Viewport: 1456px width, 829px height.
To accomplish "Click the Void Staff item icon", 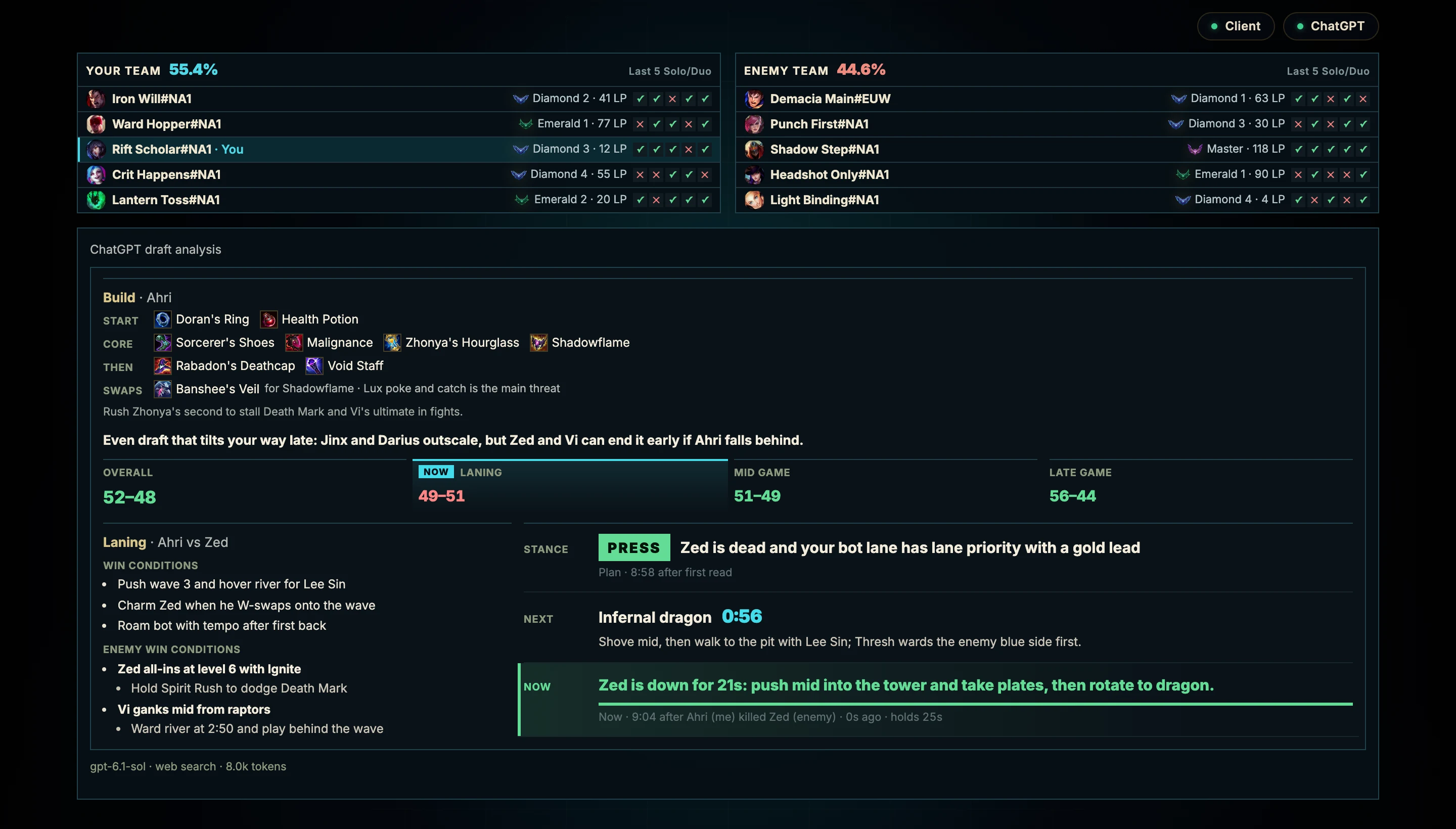I will tap(314, 366).
